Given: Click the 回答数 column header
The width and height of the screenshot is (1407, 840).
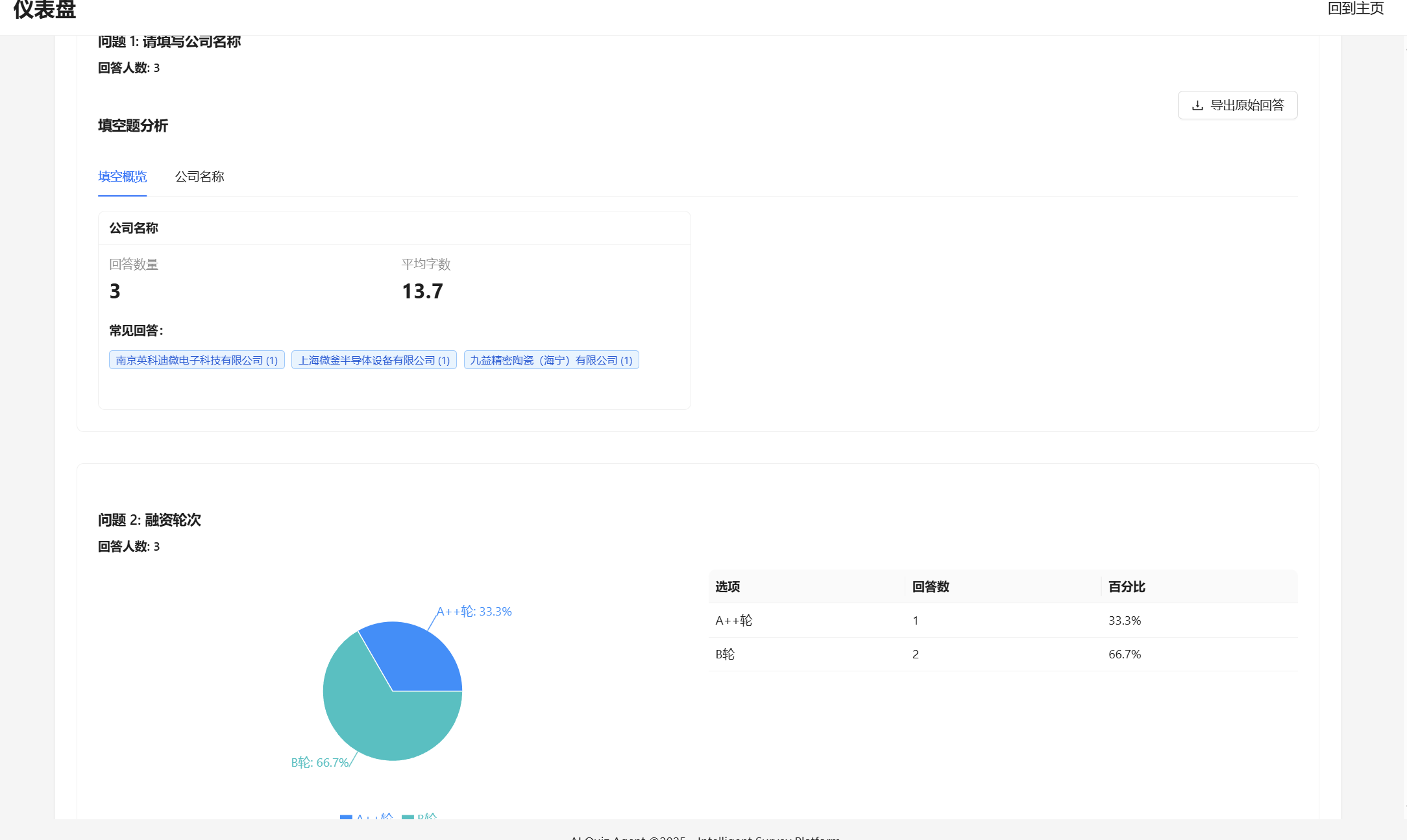Looking at the screenshot, I should click(931, 586).
